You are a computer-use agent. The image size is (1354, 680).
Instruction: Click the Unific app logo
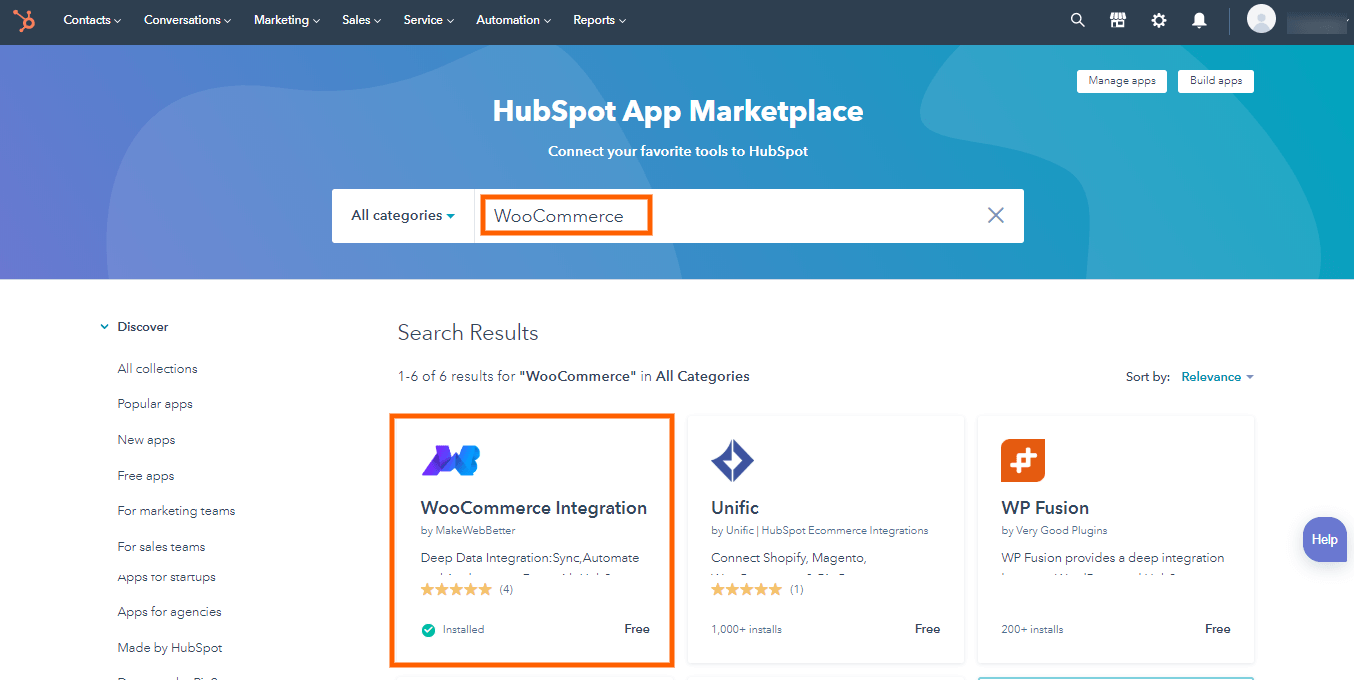(x=732, y=461)
